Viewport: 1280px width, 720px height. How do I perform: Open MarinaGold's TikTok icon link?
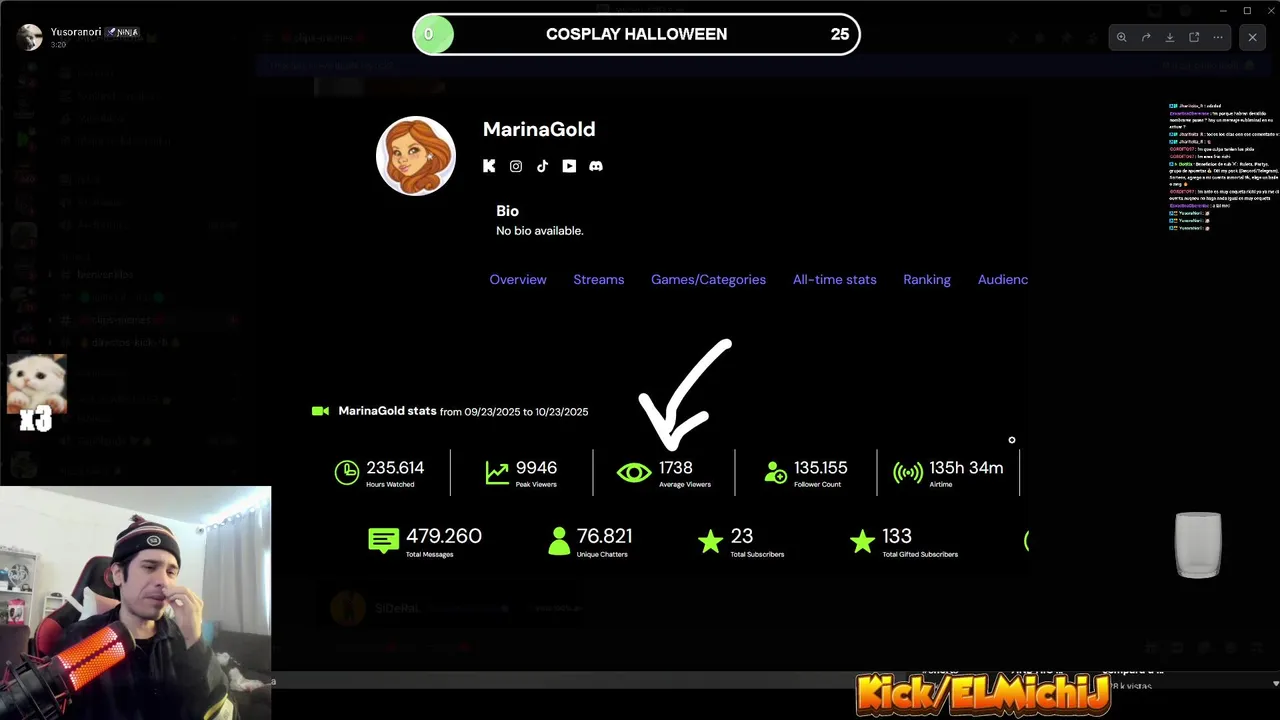542,166
